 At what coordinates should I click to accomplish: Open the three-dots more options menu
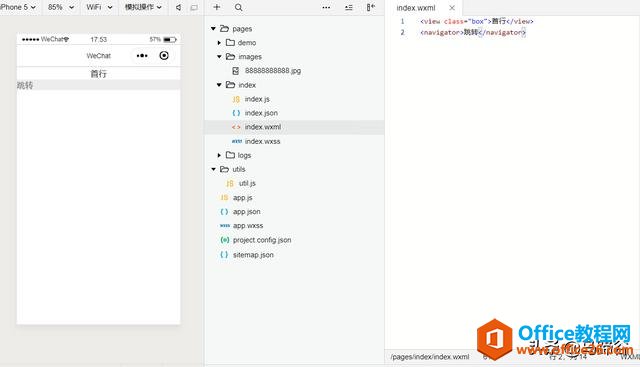(x=326, y=7)
